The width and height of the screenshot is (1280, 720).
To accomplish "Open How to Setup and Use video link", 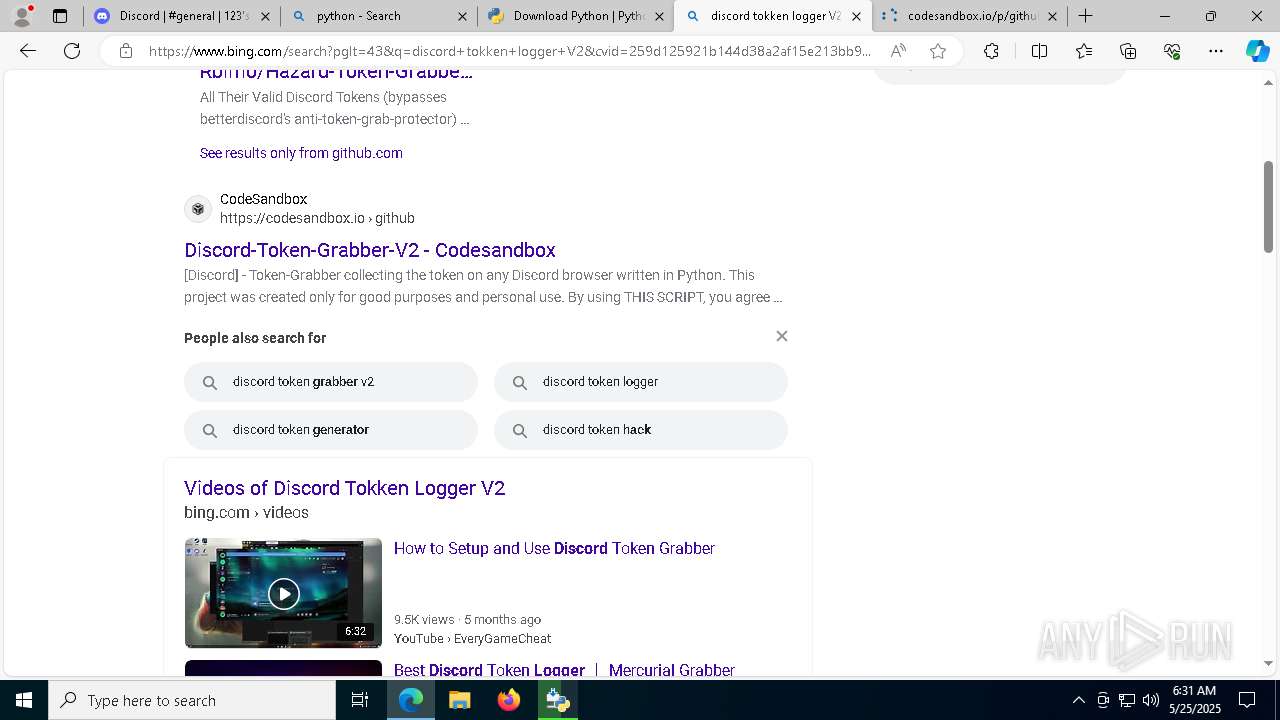I will click(554, 548).
